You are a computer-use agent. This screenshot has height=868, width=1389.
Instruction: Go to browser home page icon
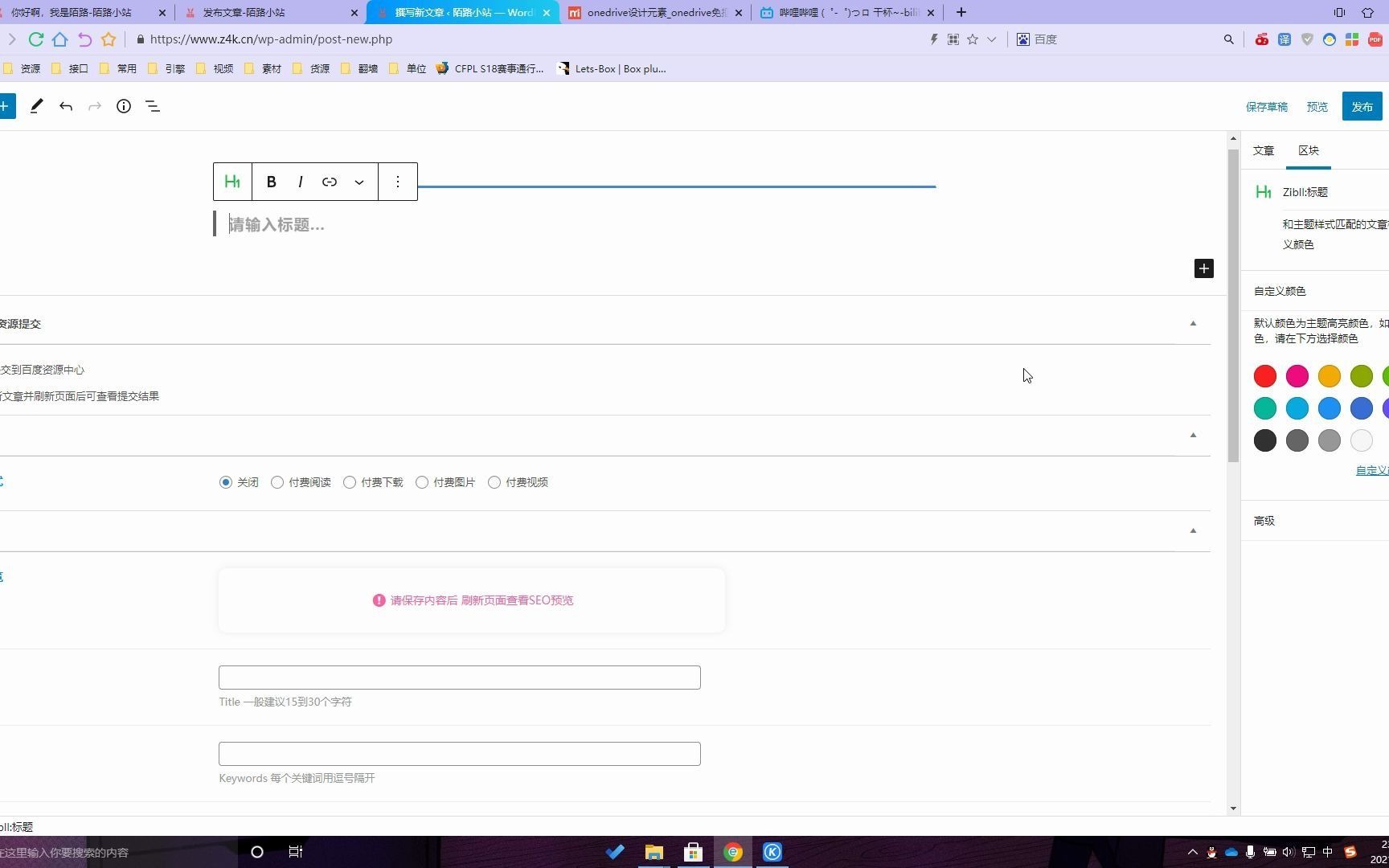(59, 39)
